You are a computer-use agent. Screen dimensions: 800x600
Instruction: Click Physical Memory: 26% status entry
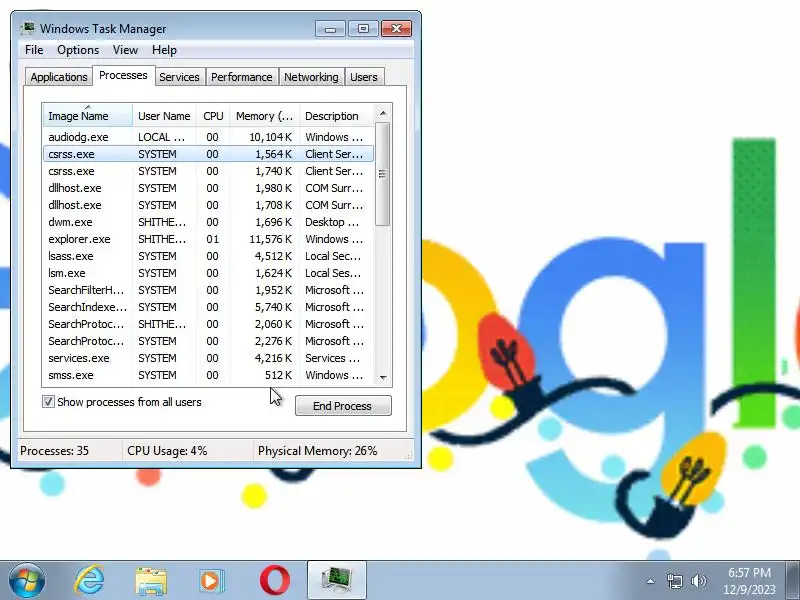(x=317, y=451)
